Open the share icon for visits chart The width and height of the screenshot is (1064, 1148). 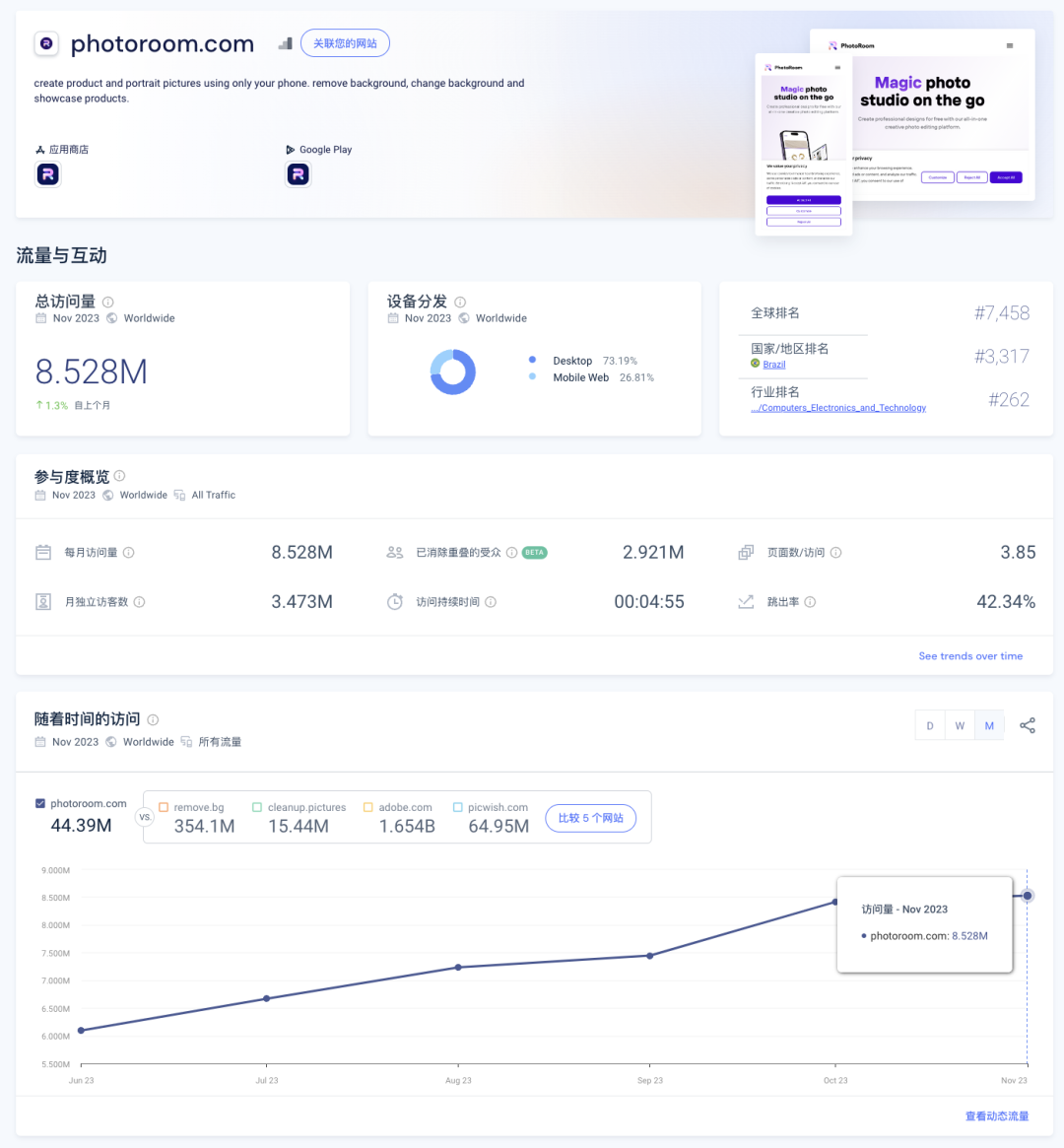click(1028, 725)
